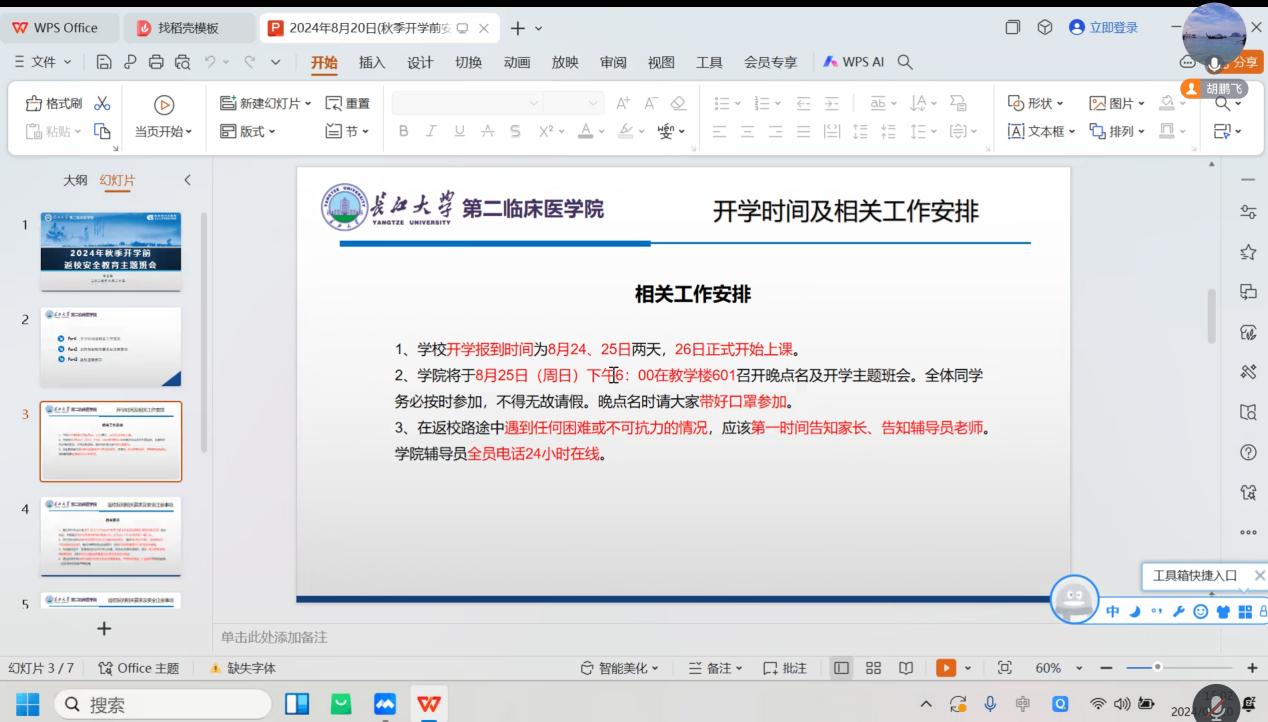
Task: Open the 版式 layout dropdown
Action: pyautogui.click(x=248, y=131)
